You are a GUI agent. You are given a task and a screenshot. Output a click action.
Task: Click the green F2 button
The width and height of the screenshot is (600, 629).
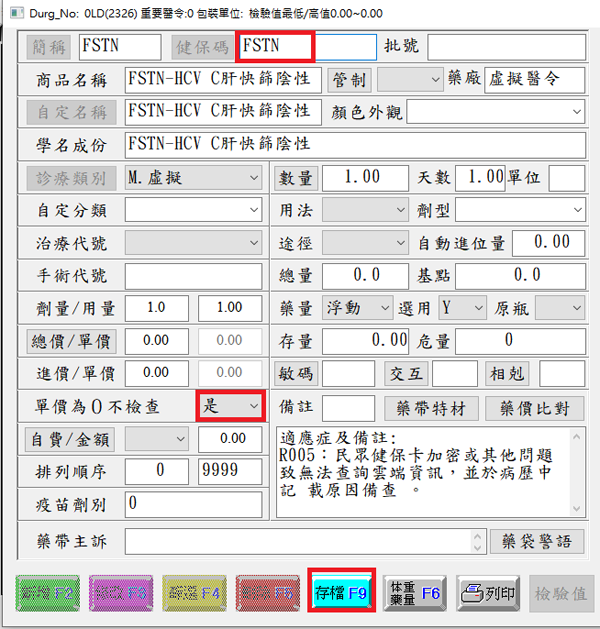point(49,593)
